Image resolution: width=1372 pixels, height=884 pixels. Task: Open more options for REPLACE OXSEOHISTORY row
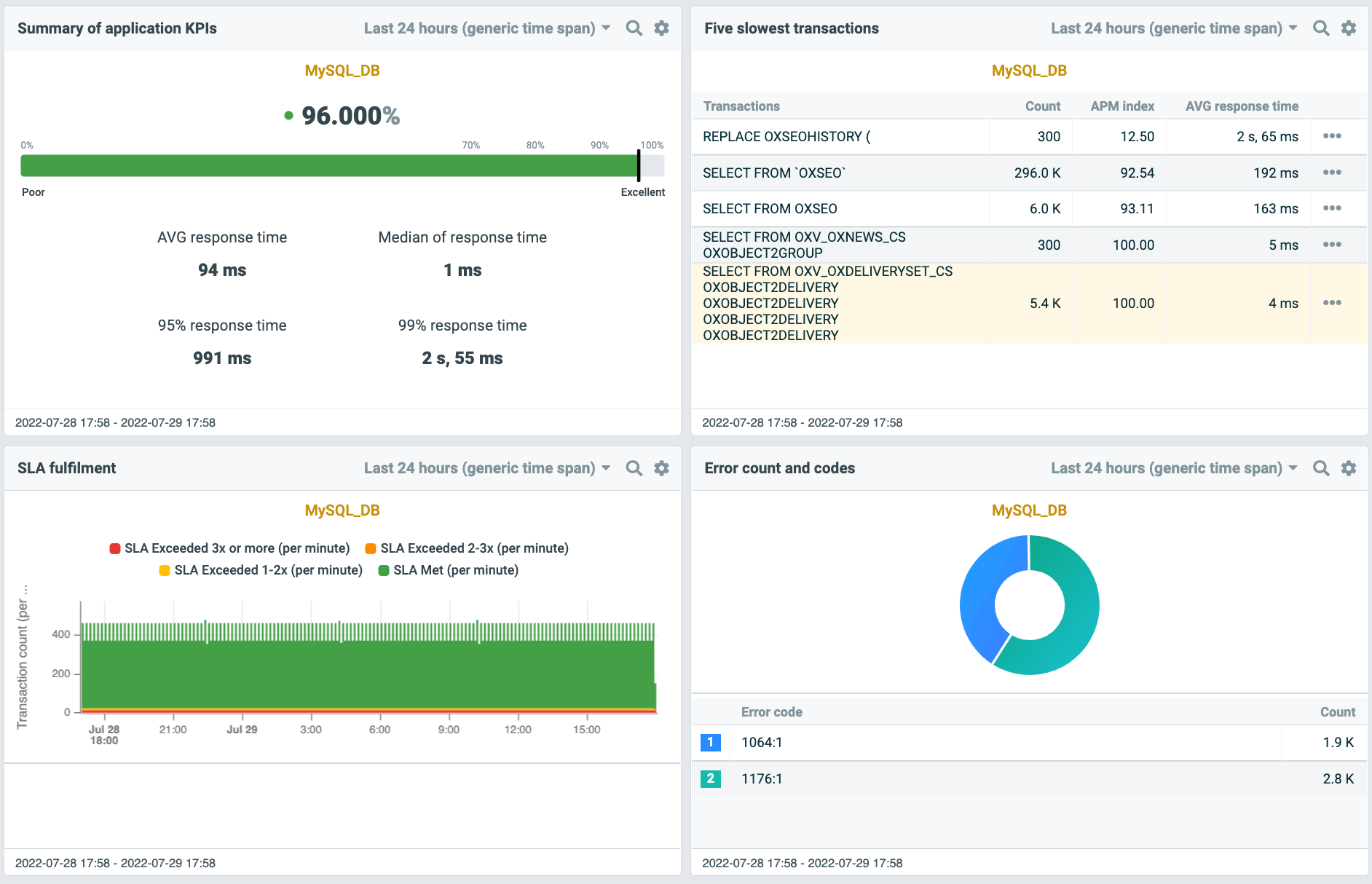[1332, 136]
